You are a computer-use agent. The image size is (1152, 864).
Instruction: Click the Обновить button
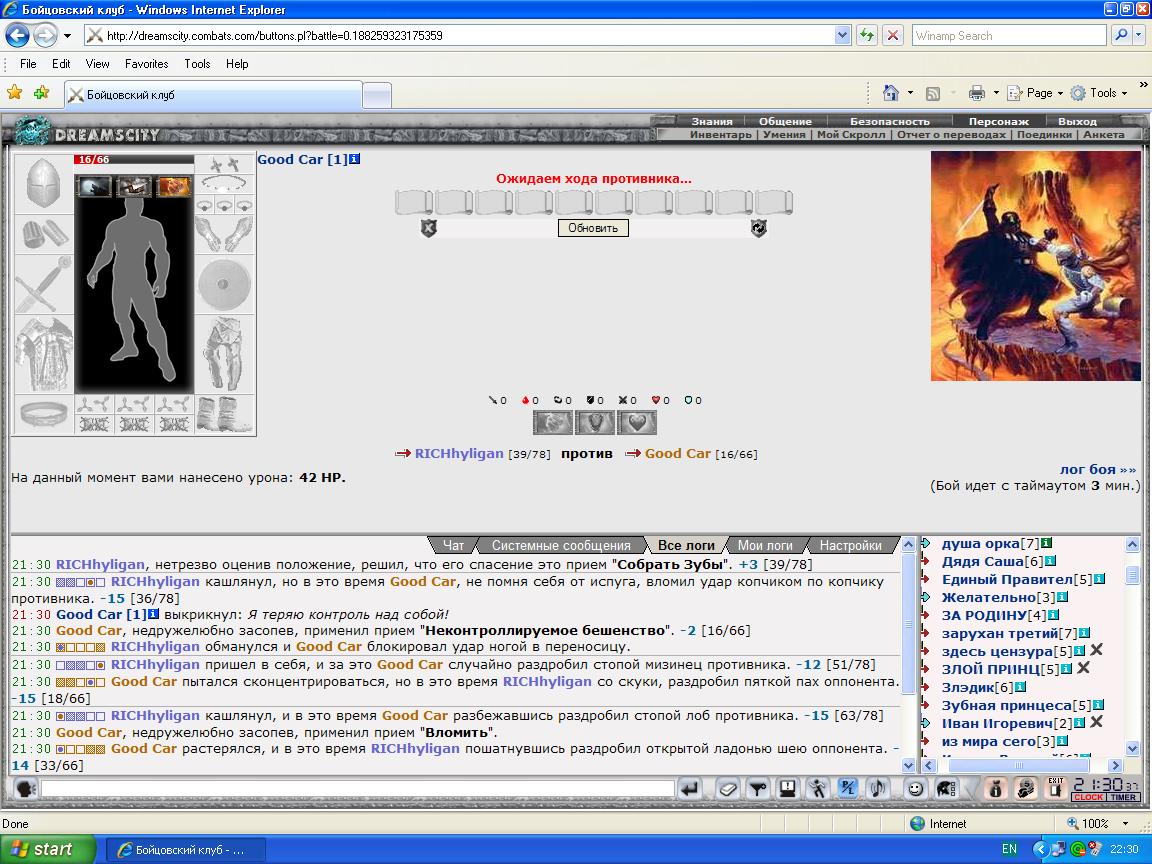coord(593,228)
